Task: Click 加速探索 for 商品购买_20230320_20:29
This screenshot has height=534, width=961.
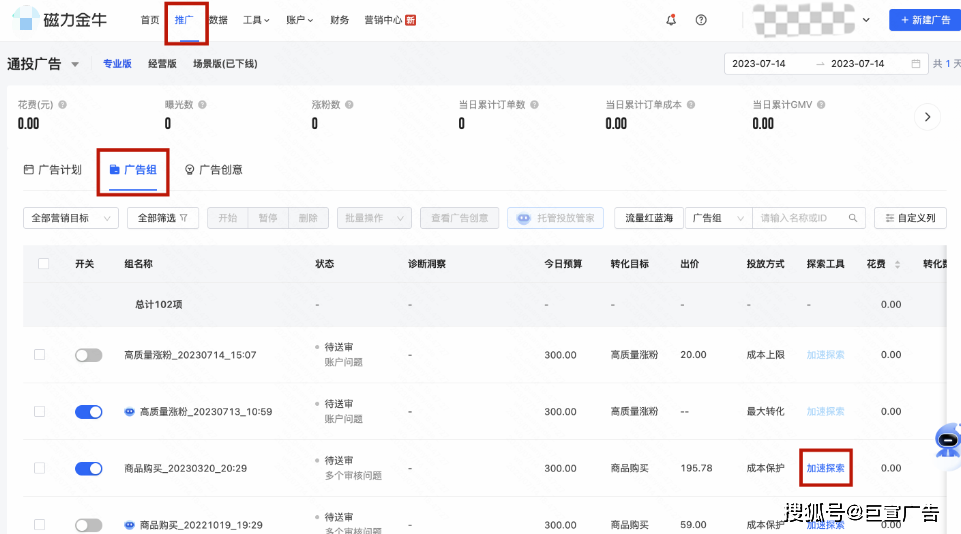Action: point(826,468)
